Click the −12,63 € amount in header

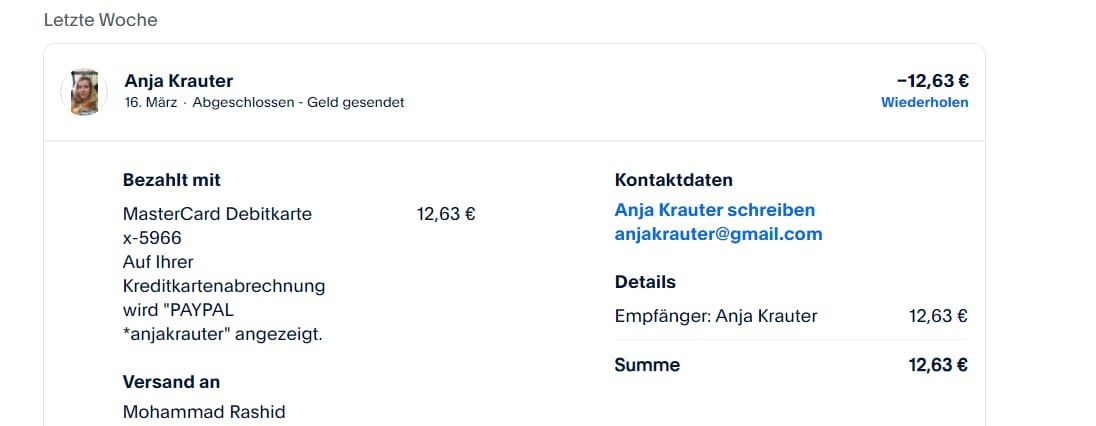pyautogui.click(x=932, y=81)
